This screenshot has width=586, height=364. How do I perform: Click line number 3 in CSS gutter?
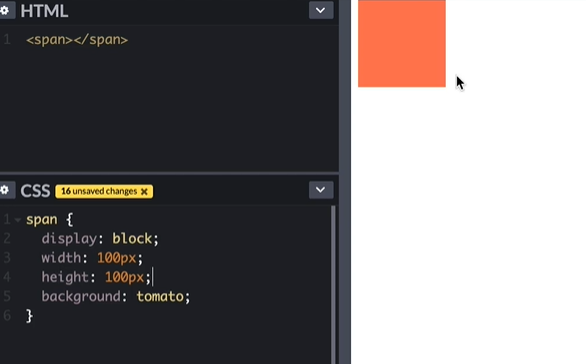point(7,258)
